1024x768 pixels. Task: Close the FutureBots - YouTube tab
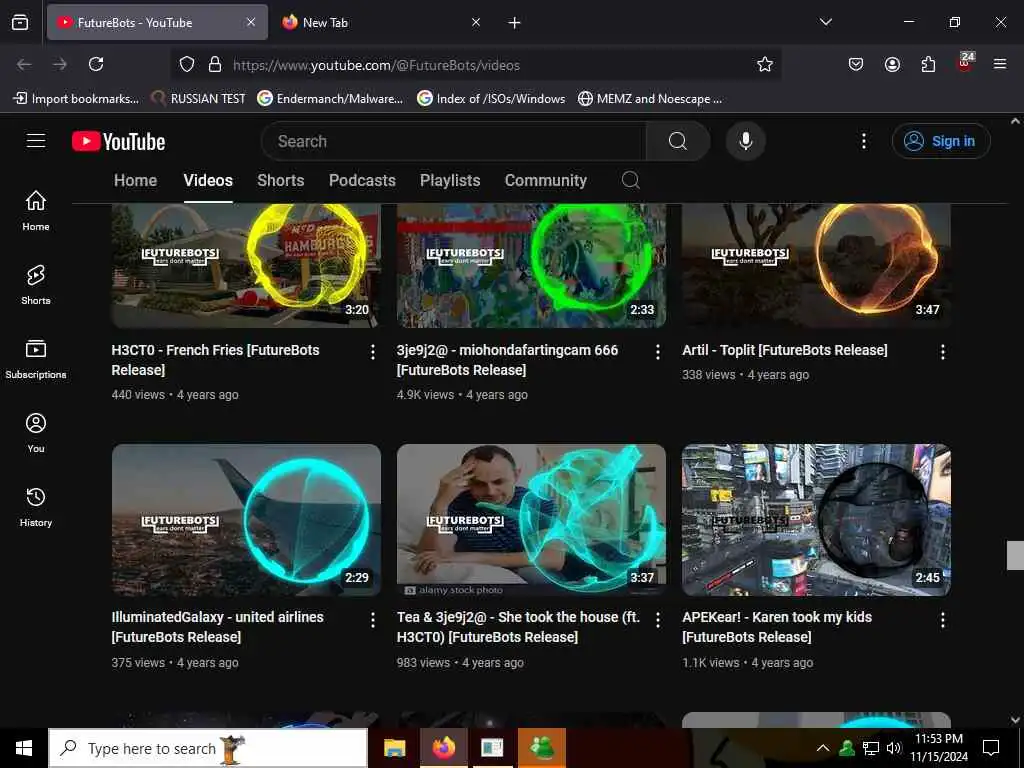(251, 22)
